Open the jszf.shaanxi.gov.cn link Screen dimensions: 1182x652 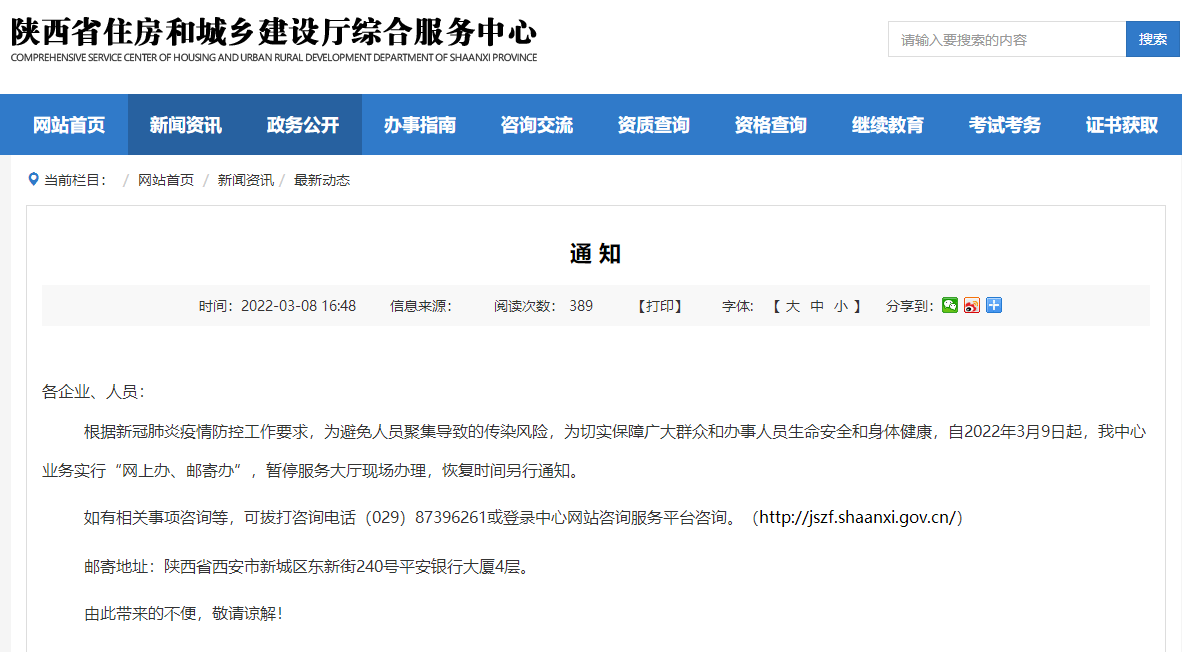pyautogui.click(x=859, y=517)
